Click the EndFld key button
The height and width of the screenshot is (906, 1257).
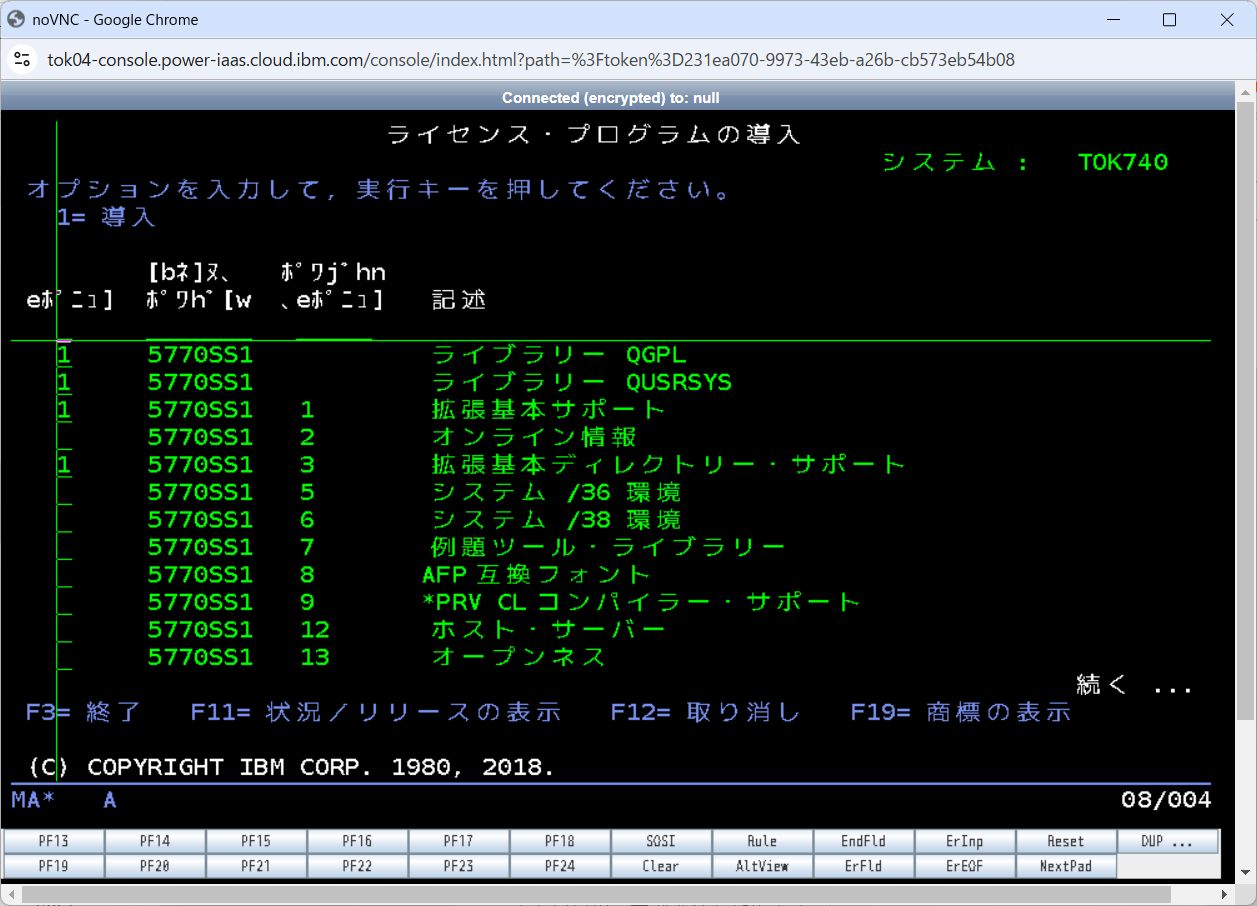(864, 842)
